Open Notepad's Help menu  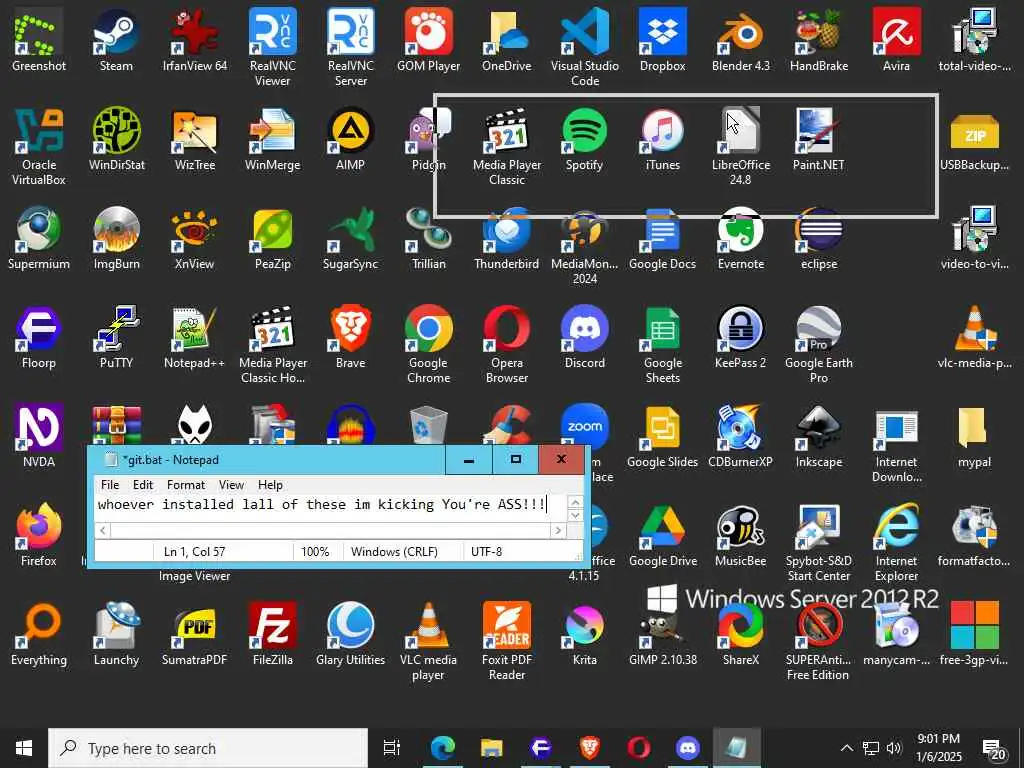[x=270, y=485]
